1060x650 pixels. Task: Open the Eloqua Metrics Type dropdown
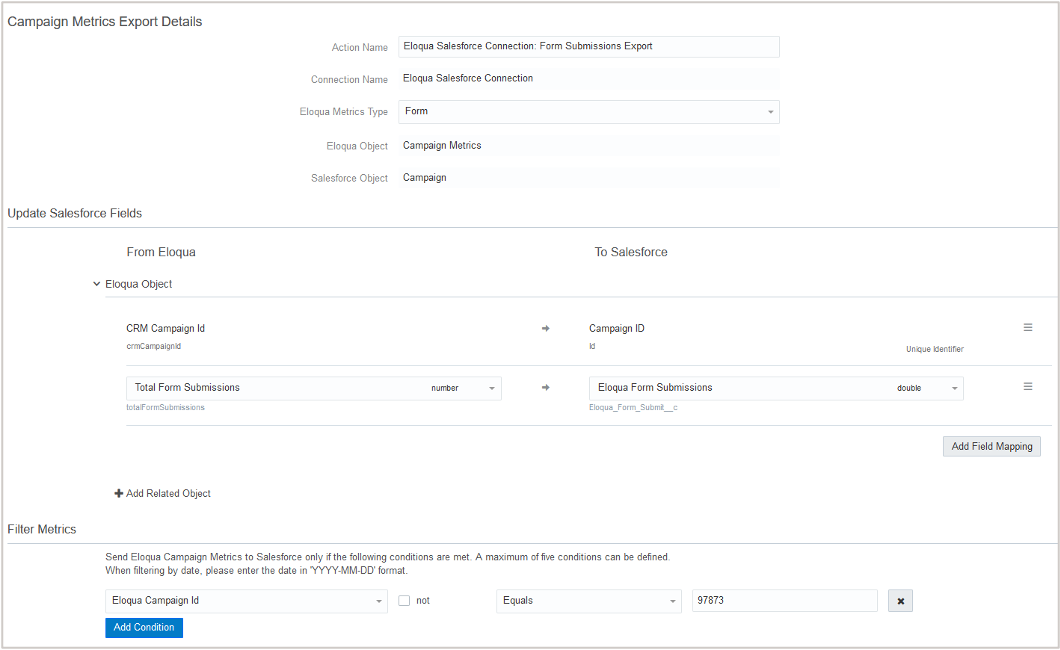[588, 111]
